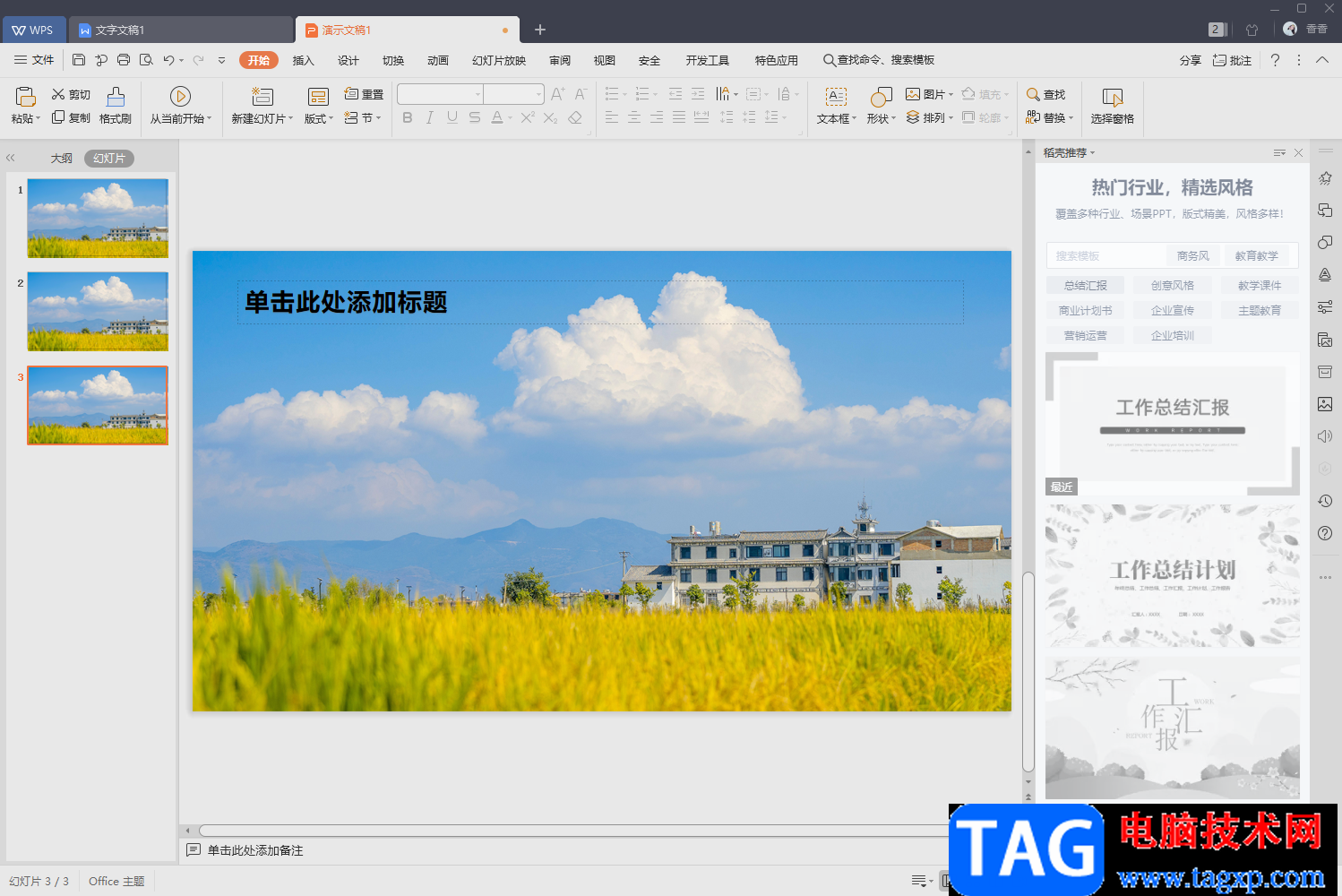Viewport: 1342px width, 896px height.
Task: Collapse the slide panel with double chevron
Action: point(11,158)
